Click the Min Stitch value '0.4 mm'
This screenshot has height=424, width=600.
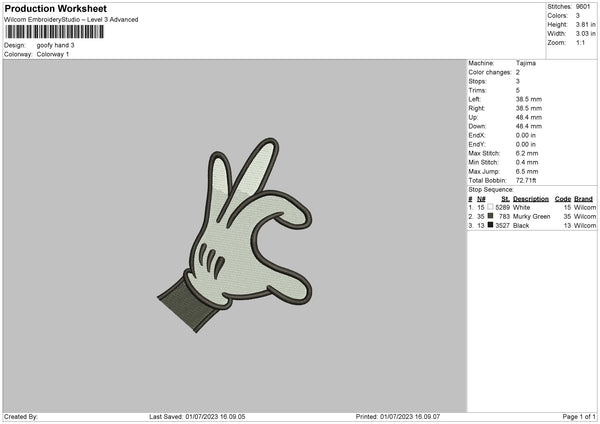(x=527, y=162)
